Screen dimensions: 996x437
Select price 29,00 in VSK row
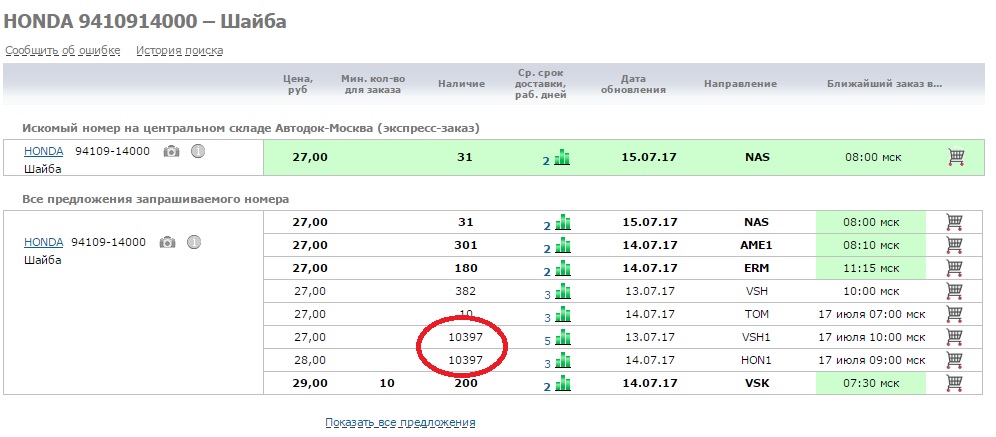pyautogui.click(x=310, y=384)
